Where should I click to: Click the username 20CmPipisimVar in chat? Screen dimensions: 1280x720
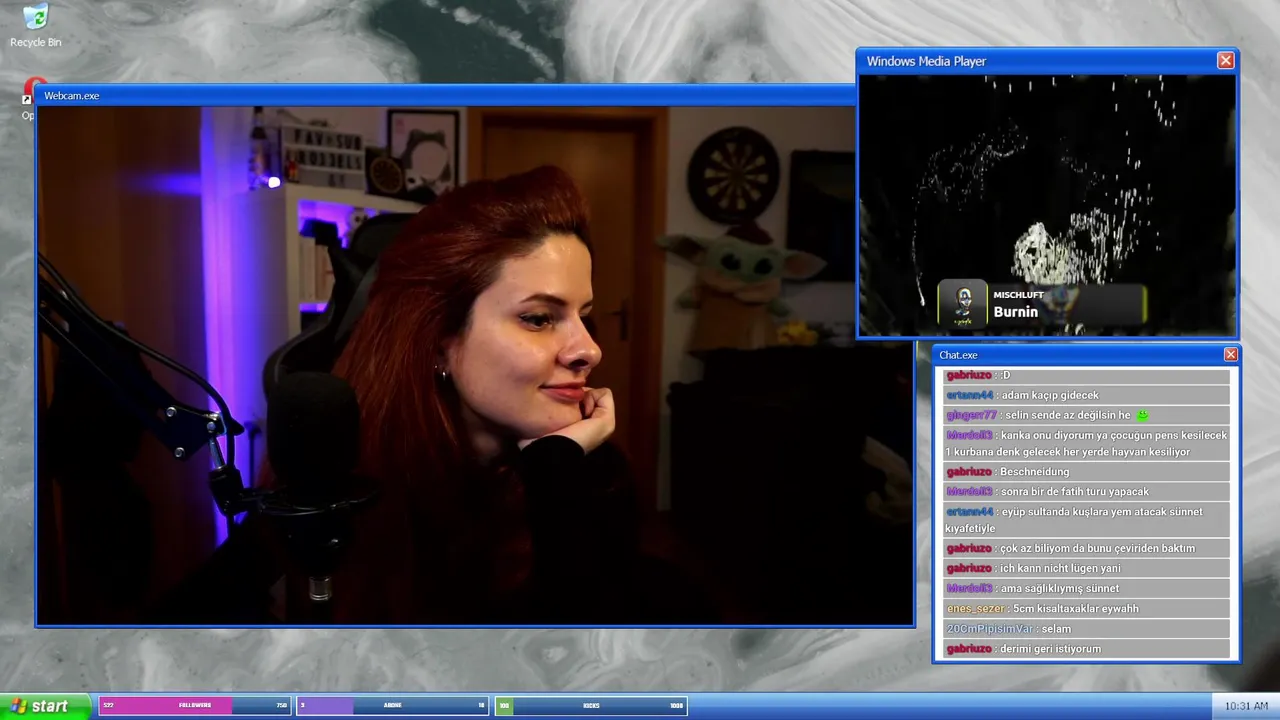tap(989, 628)
